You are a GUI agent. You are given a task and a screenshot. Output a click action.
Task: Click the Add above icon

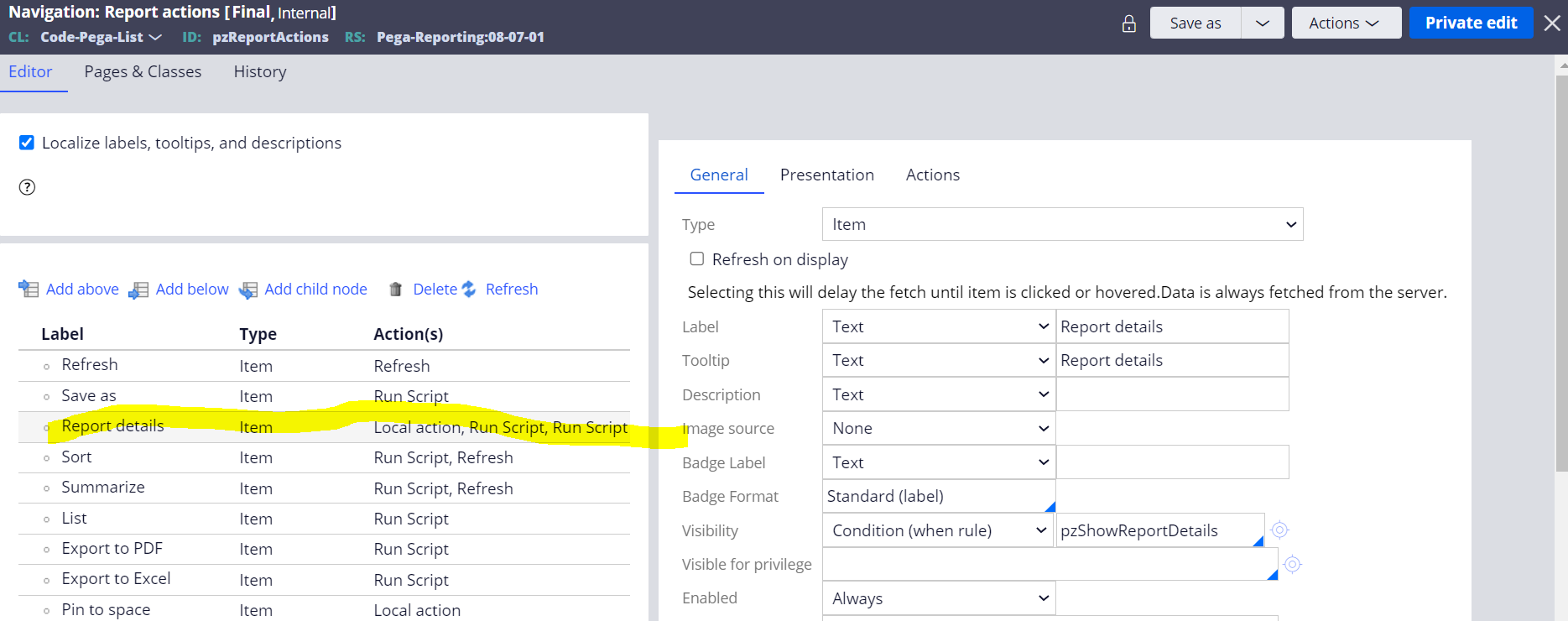(x=29, y=290)
